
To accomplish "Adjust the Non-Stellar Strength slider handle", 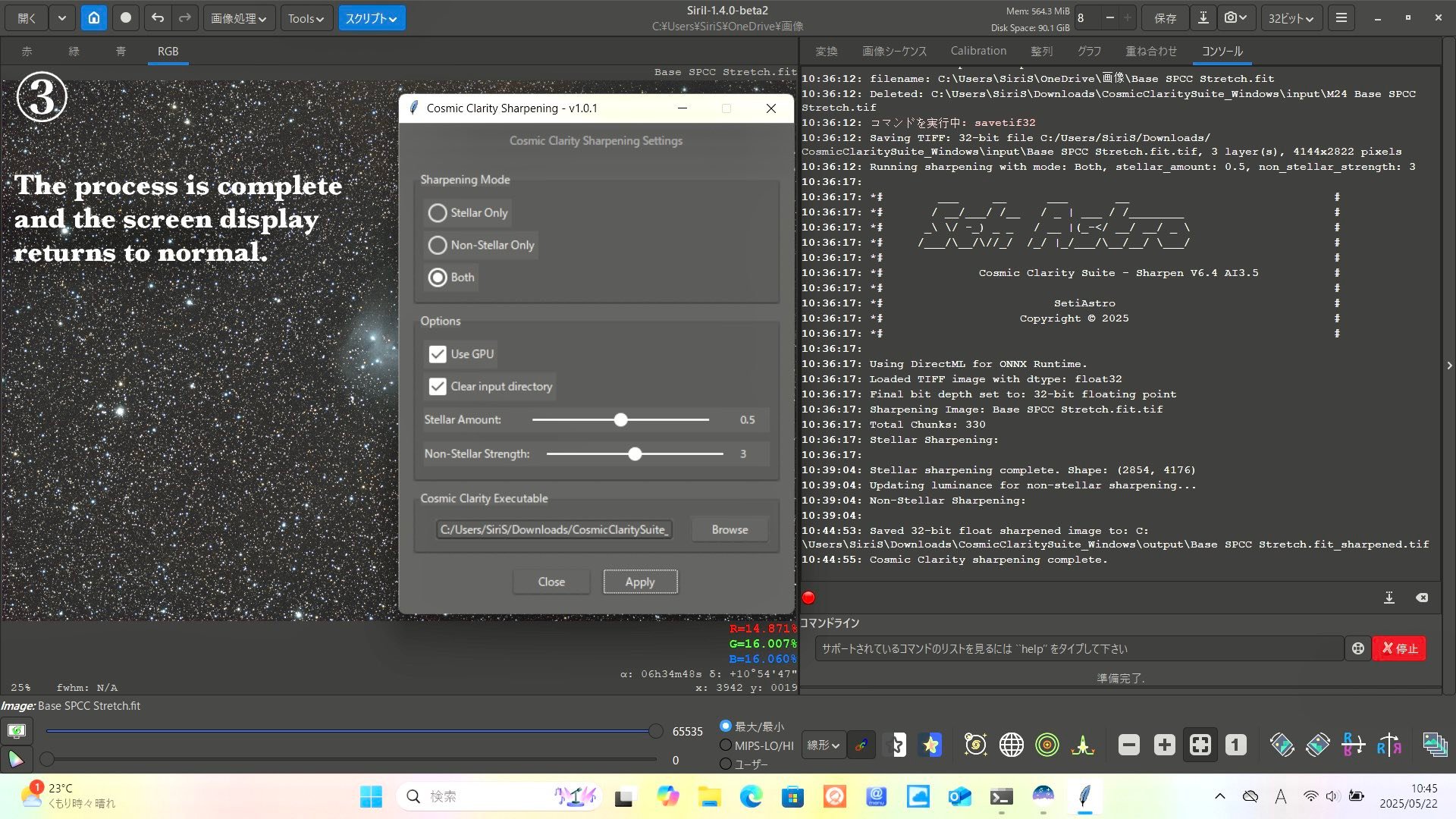I will click(635, 454).
